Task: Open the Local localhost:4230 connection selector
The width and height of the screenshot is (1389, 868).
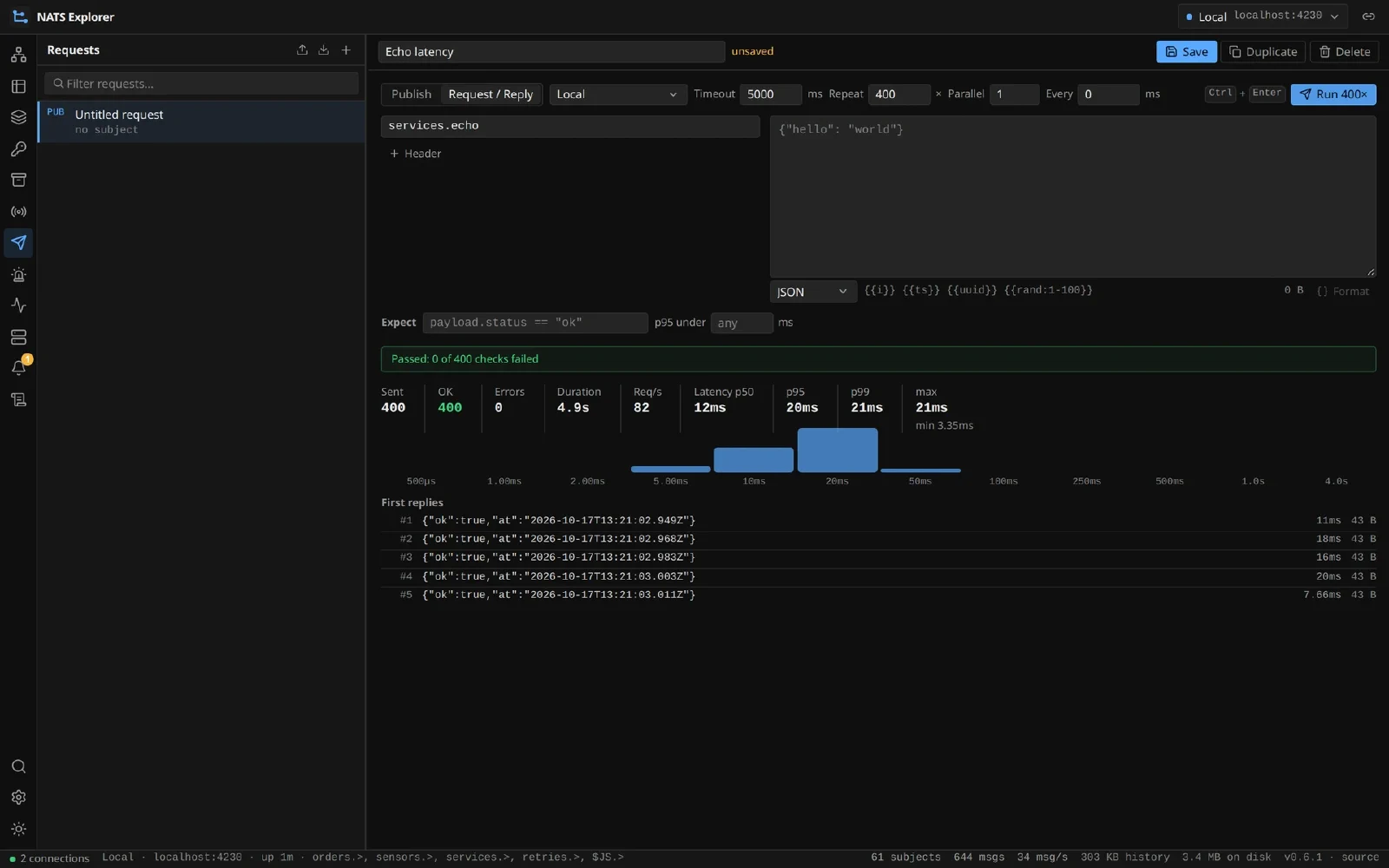Action: click(x=1263, y=16)
